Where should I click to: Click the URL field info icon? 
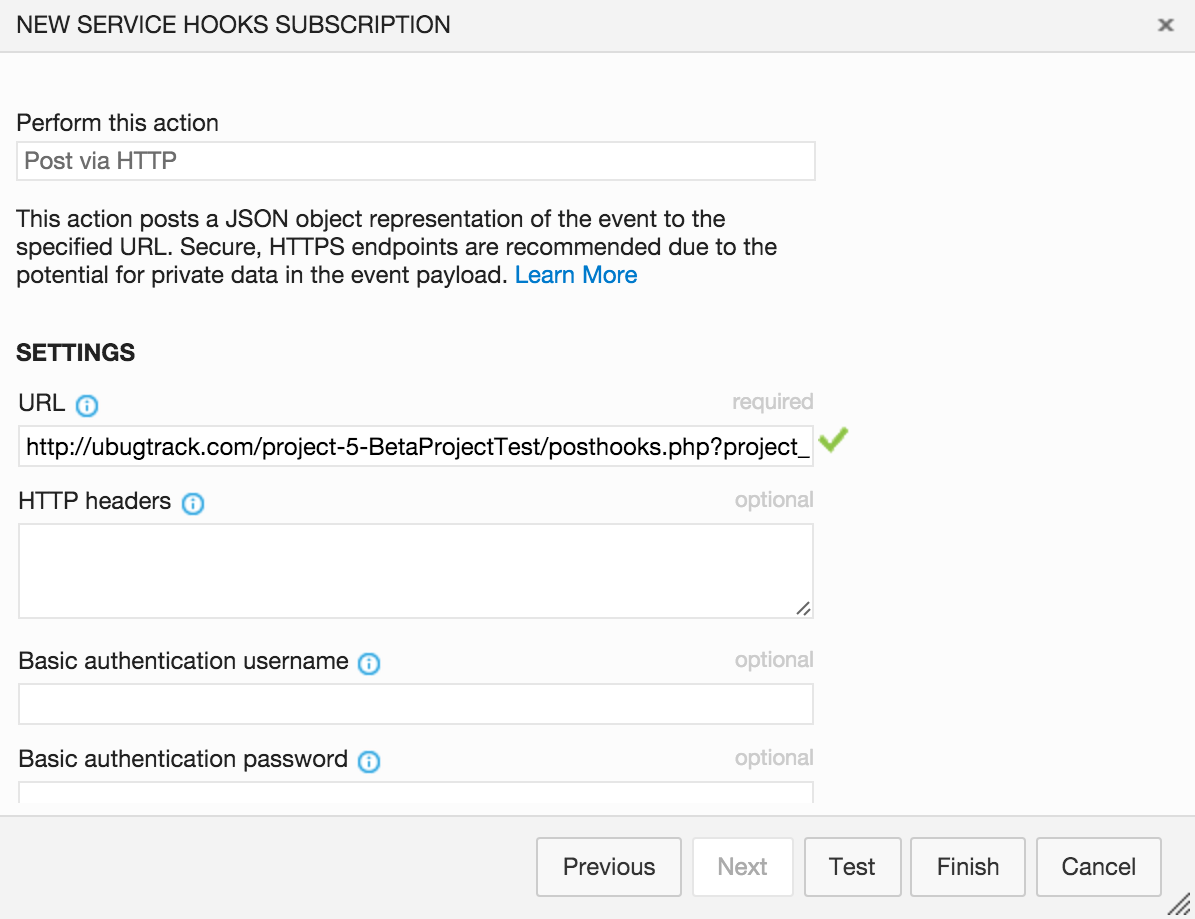87,405
